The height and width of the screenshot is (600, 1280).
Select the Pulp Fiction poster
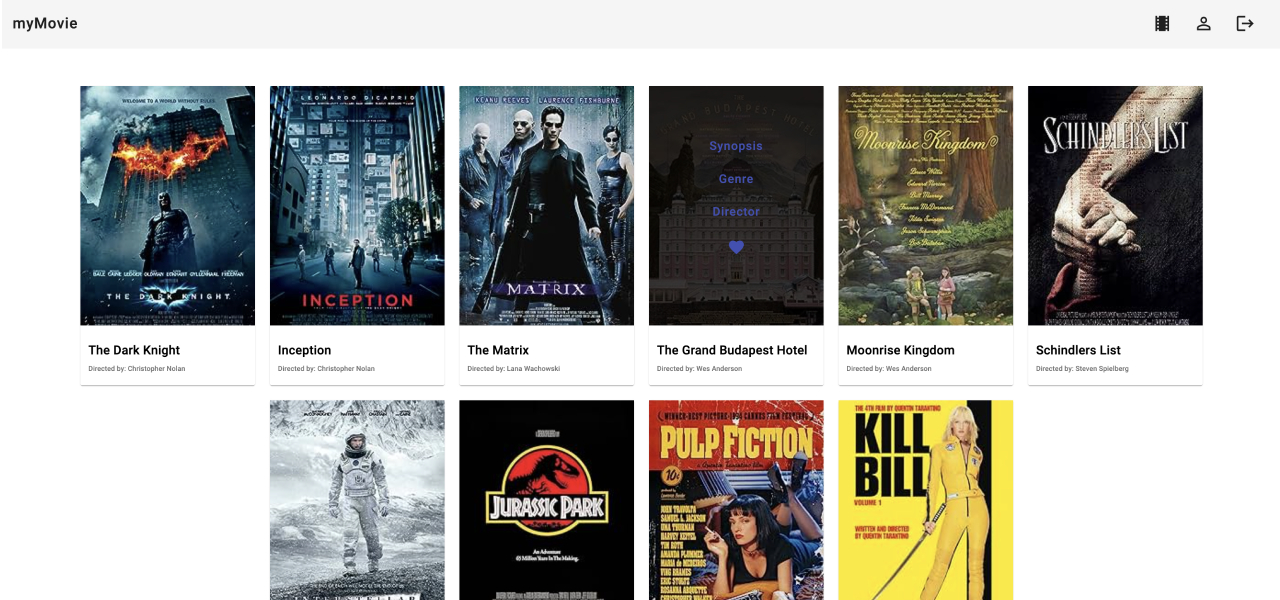click(736, 500)
